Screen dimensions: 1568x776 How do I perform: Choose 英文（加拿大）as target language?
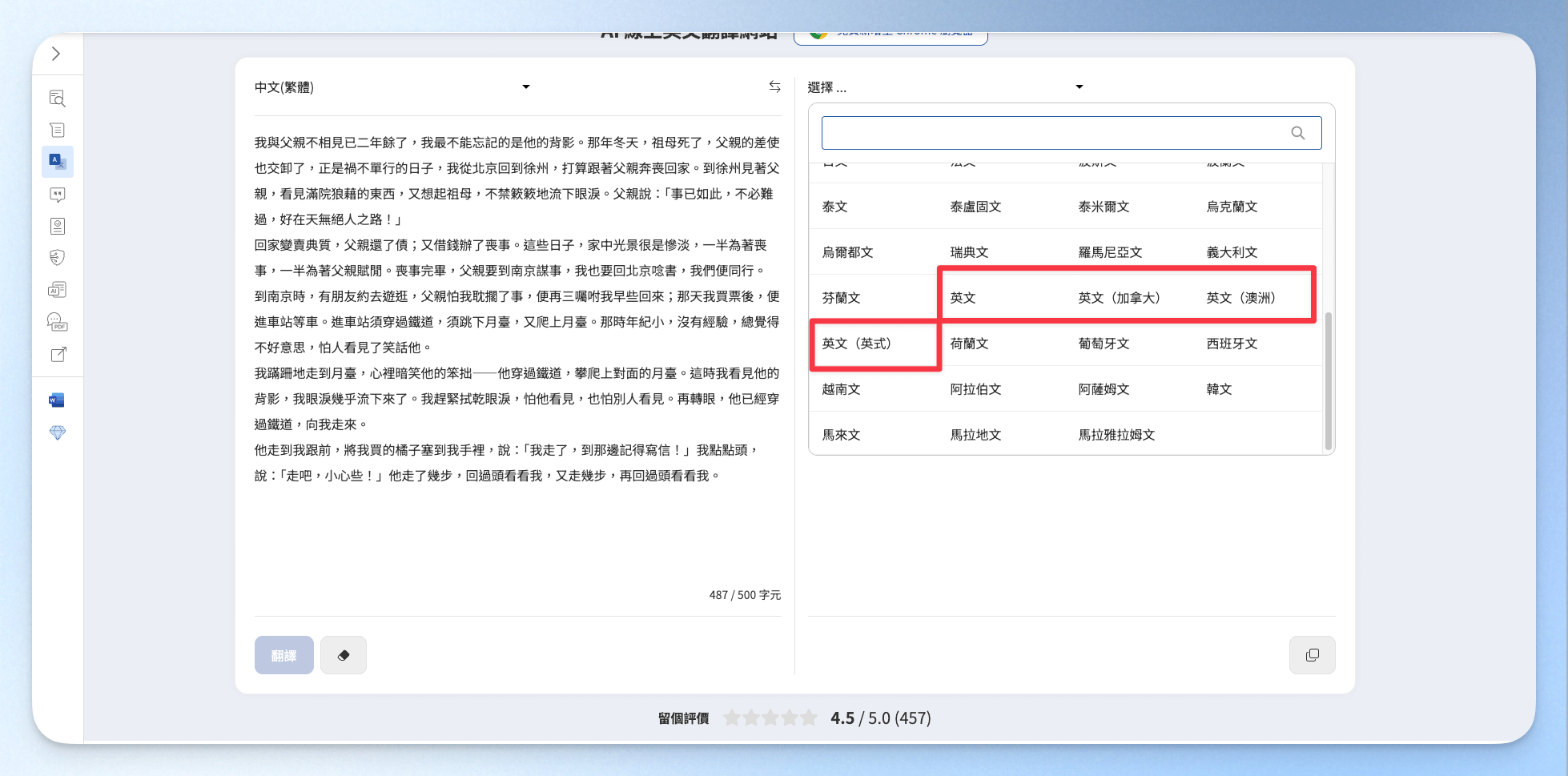1120,298
